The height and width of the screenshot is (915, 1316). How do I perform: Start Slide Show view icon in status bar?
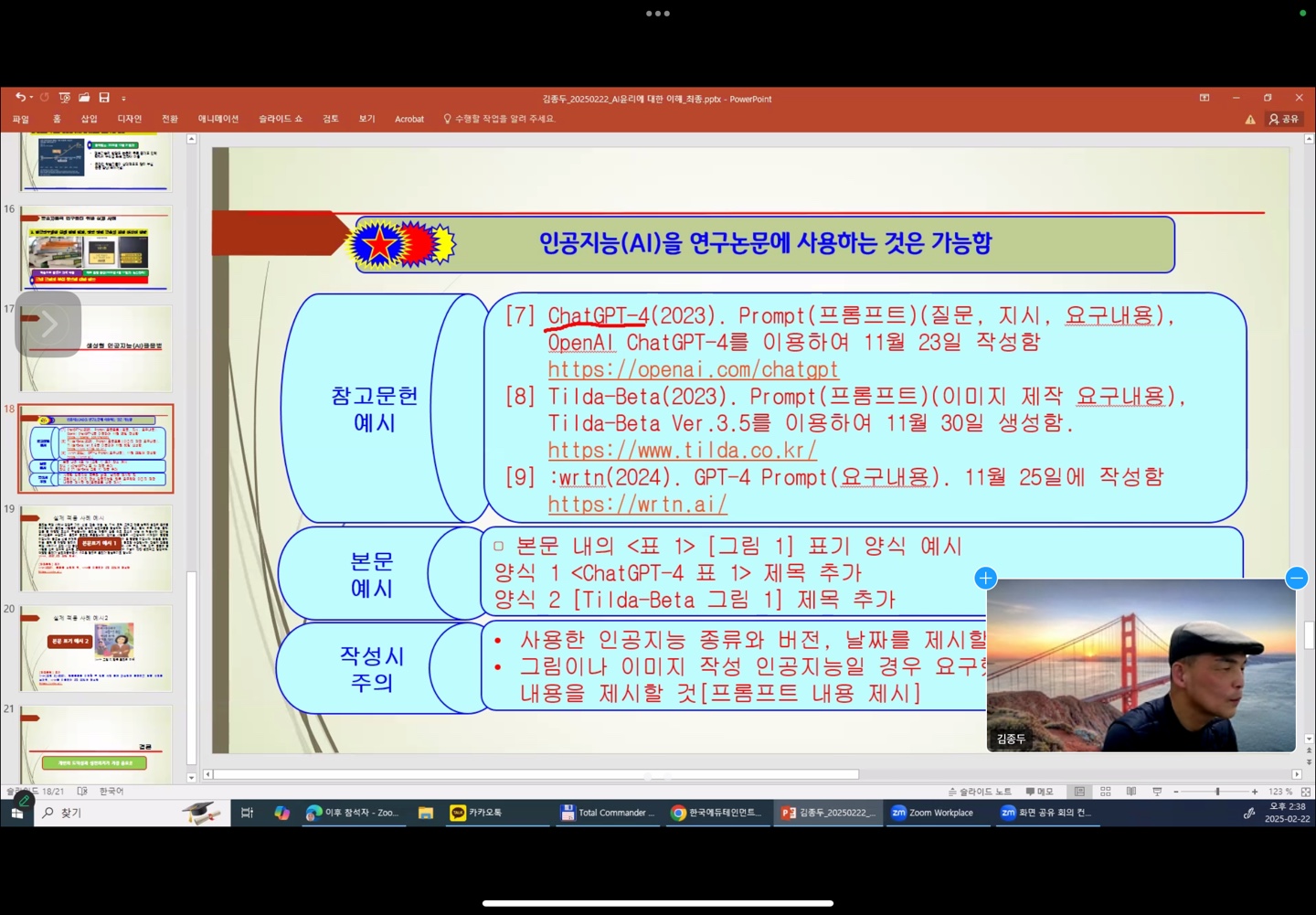tap(1157, 792)
